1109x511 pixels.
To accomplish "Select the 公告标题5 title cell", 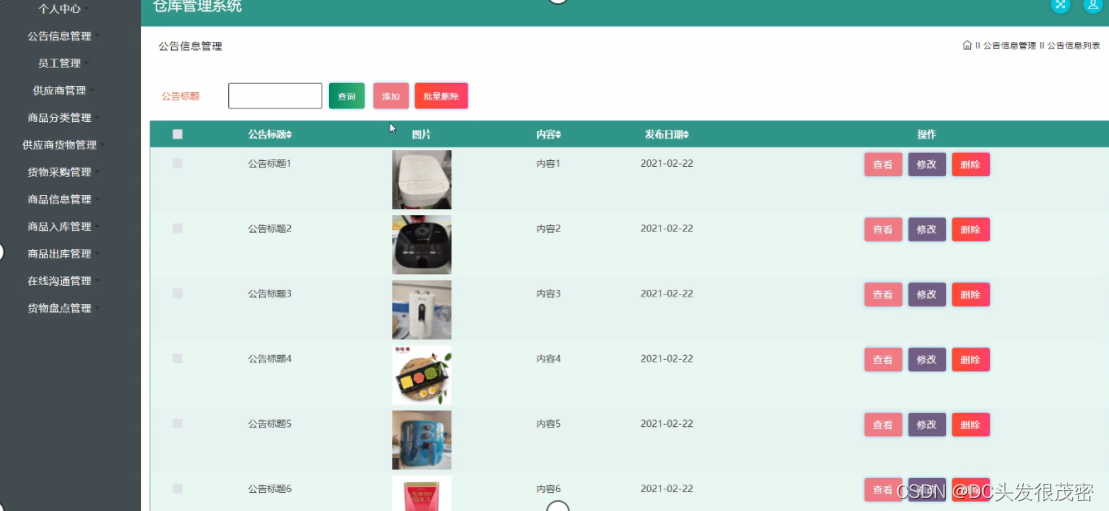I will coord(269,424).
